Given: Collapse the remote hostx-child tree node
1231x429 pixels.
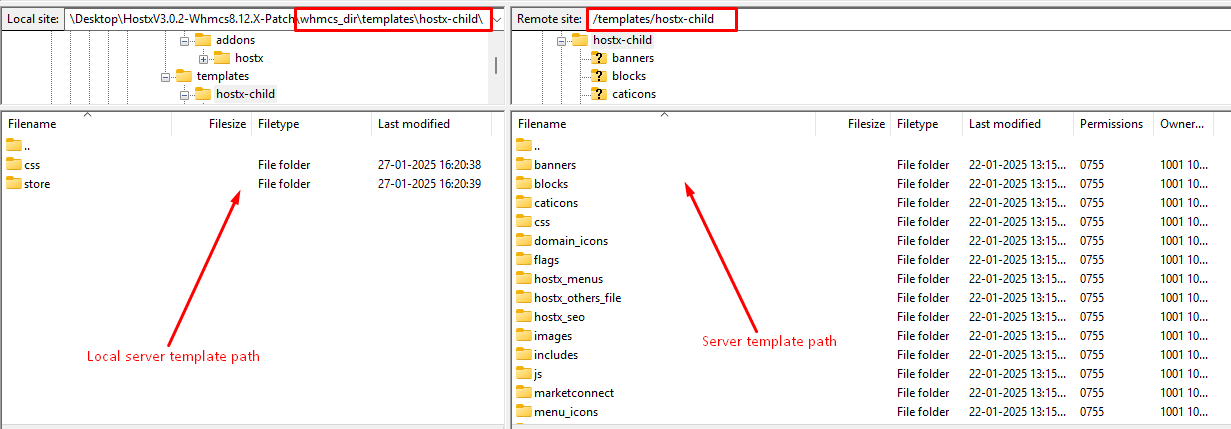Looking at the screenshot, I should pyautogui.click(x=560, y=40).
